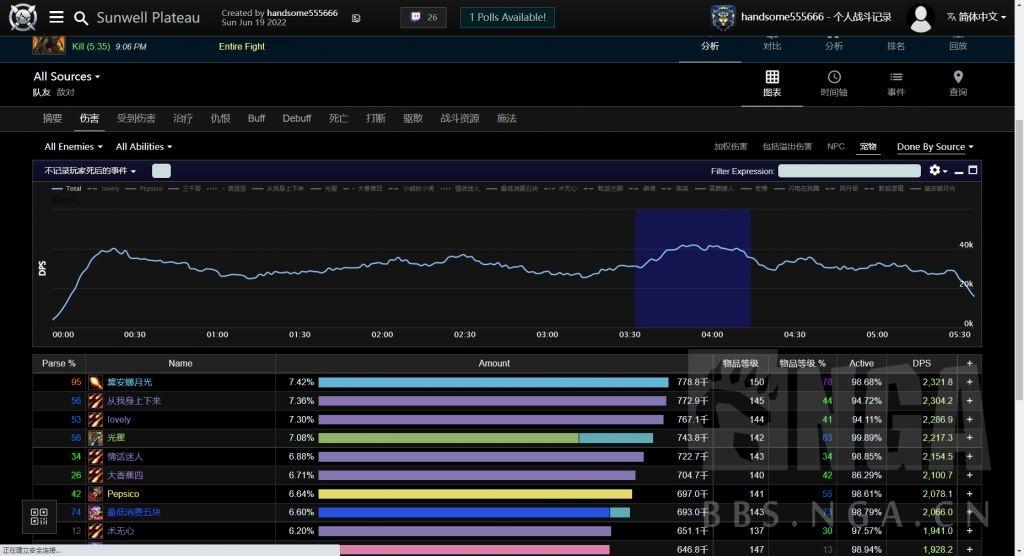Toggle the NPC filter option
1024x556 pixels.
click(x=835, y=147)
